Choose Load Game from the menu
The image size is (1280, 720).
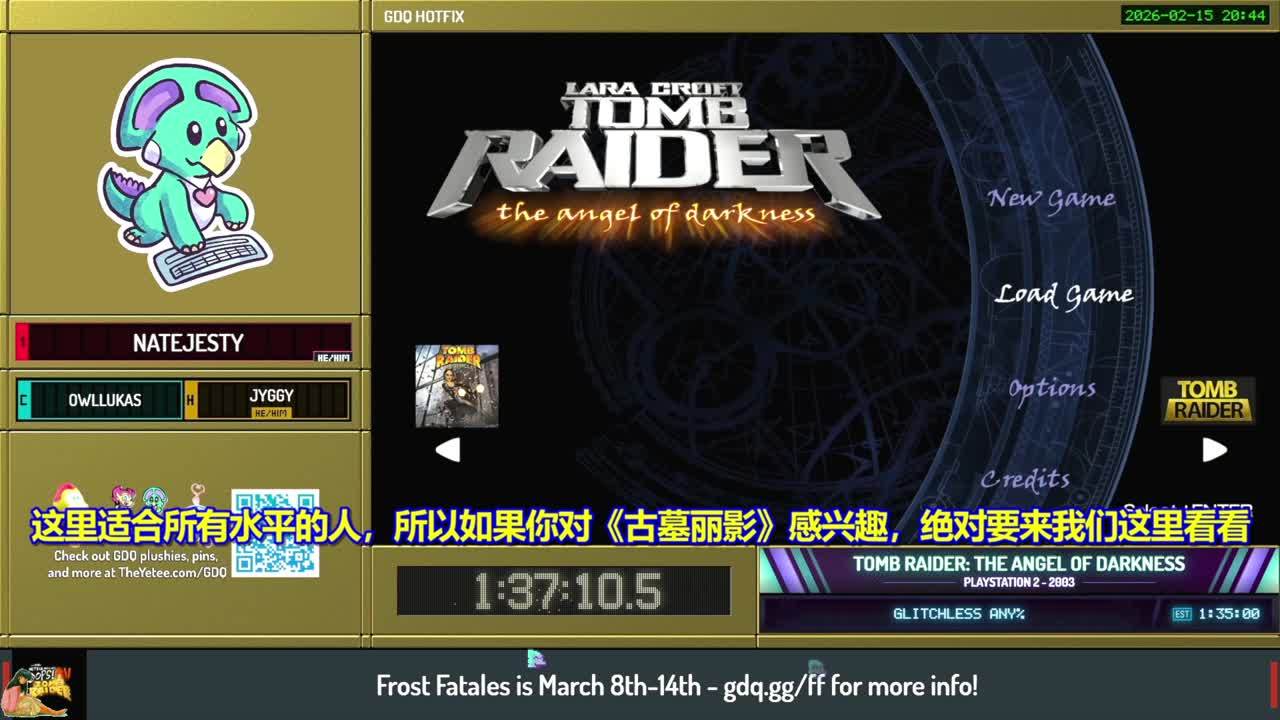tap(1064, 294)
